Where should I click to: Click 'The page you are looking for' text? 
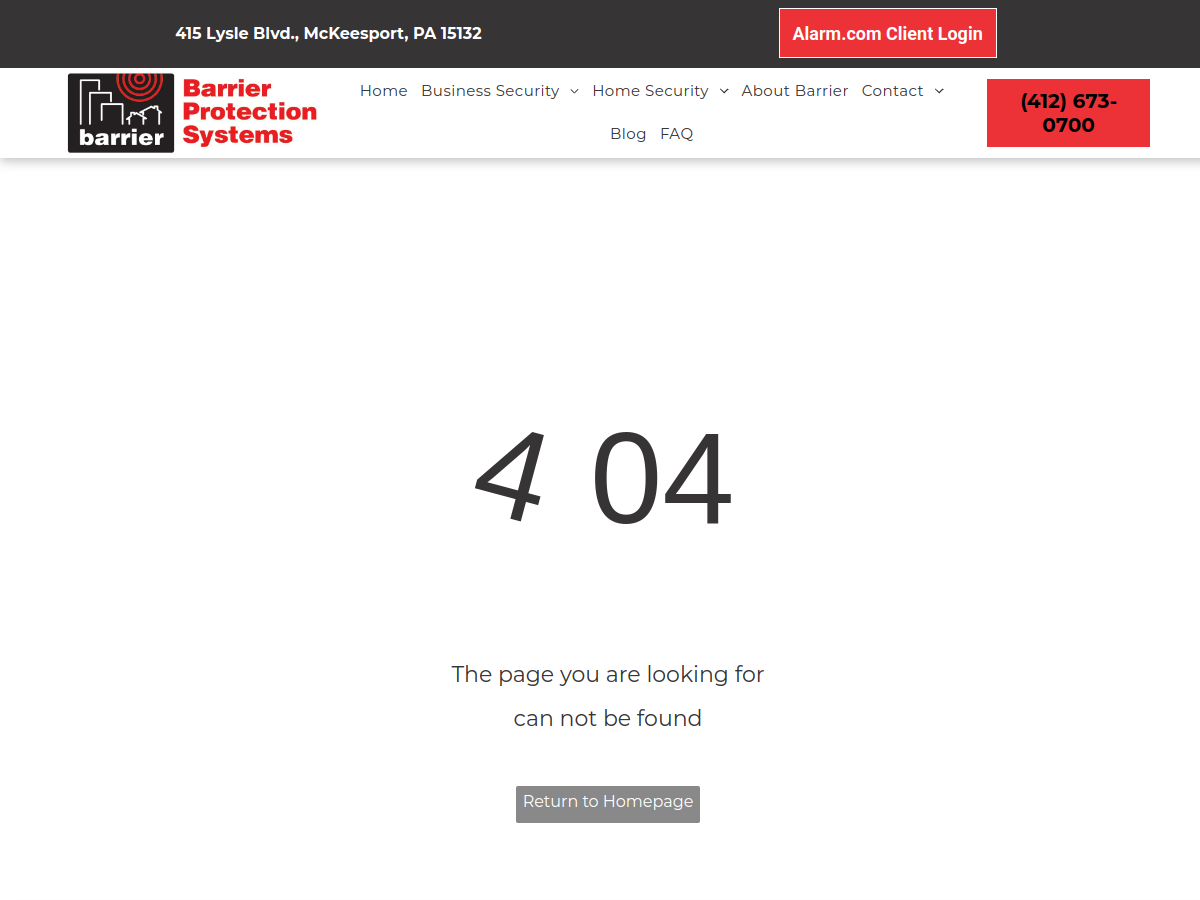coord(608,674)
